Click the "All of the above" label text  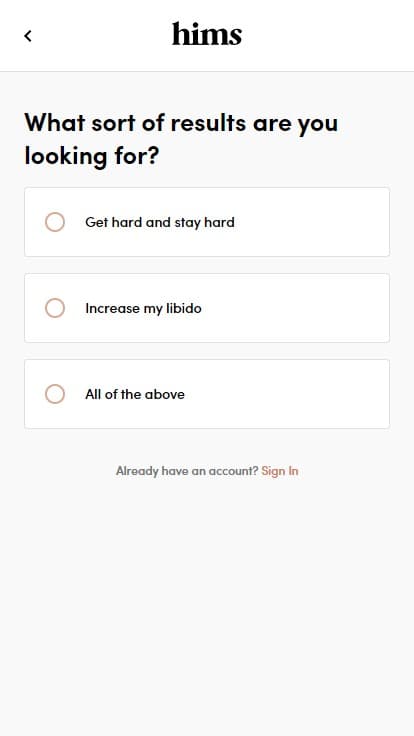point(135,394)
